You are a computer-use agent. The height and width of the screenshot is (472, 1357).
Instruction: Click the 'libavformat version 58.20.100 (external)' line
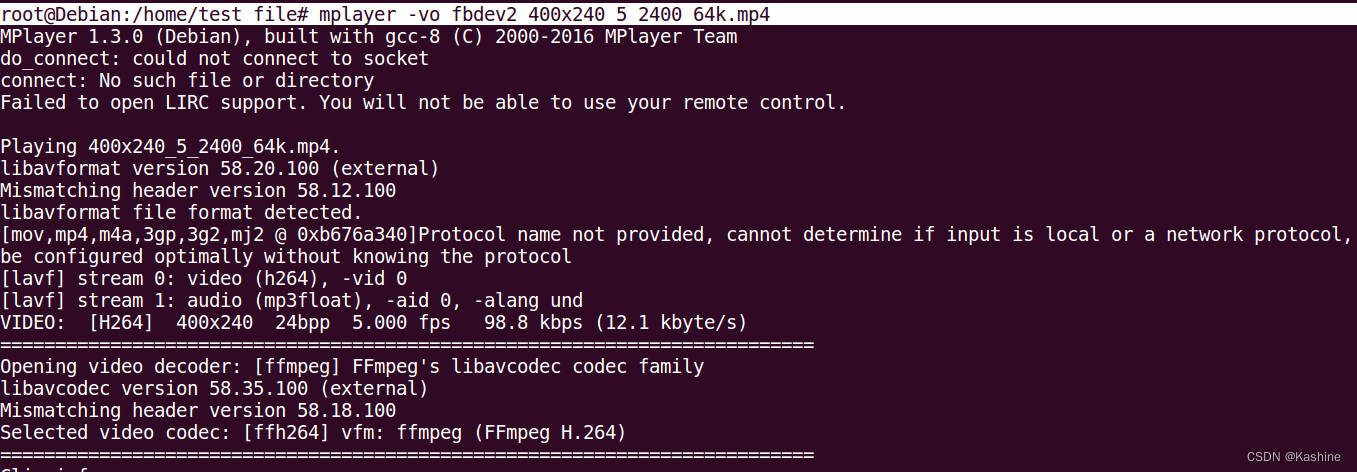point(219,168)
